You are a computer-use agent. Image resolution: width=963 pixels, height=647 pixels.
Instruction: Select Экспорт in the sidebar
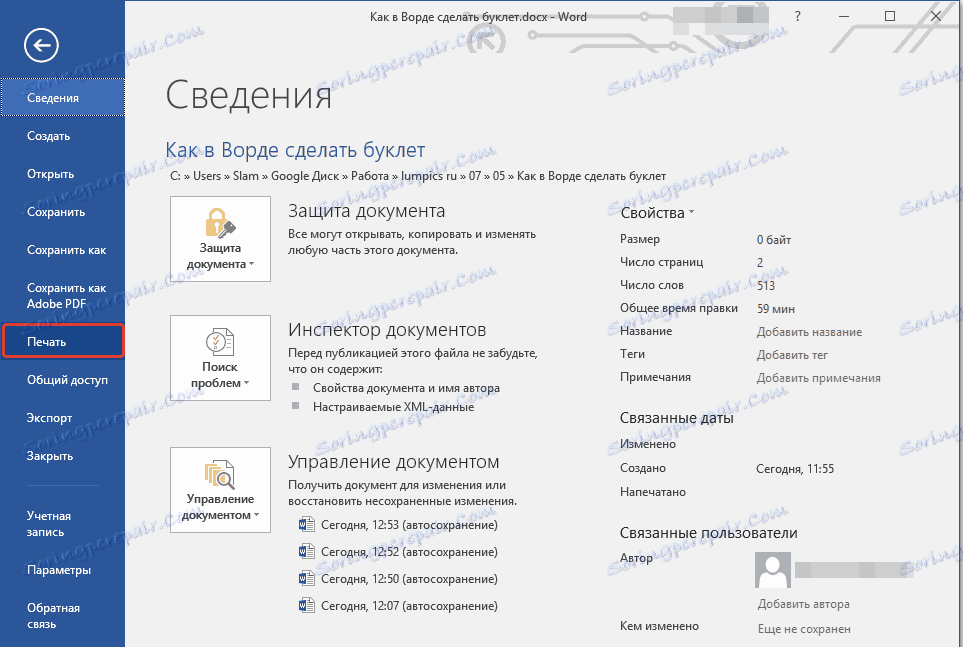[x=63, y=418]
